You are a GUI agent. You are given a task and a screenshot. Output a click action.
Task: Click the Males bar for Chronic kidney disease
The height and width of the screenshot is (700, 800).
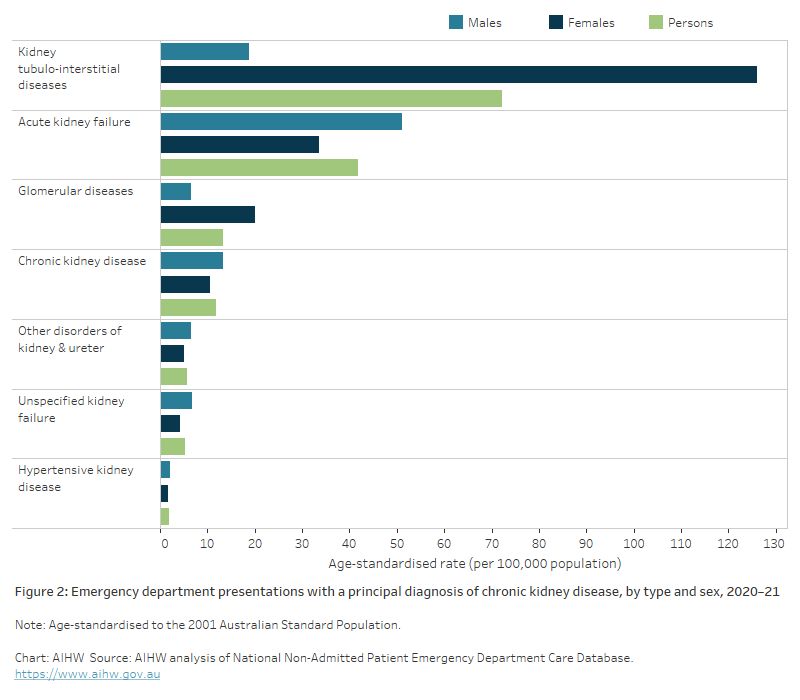(191, 260)
